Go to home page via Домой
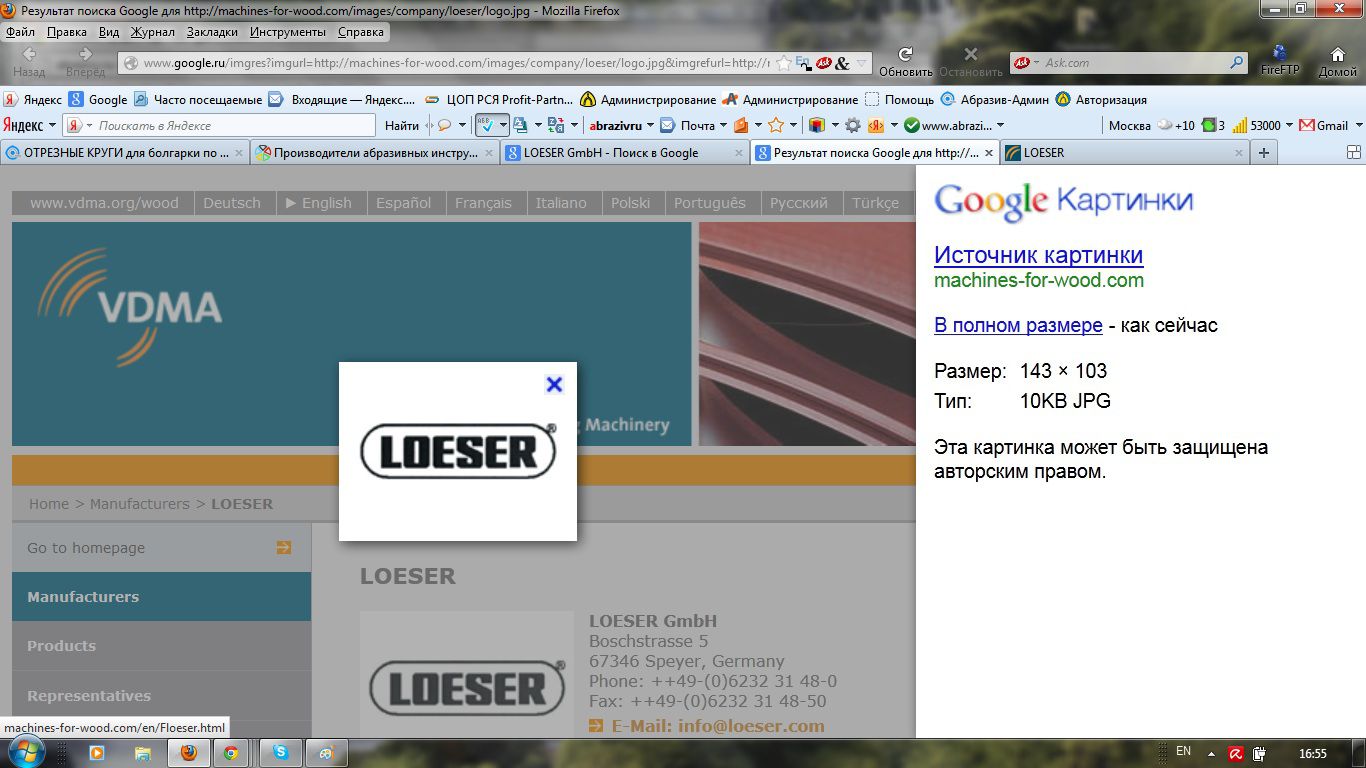 pos(1337,61)
